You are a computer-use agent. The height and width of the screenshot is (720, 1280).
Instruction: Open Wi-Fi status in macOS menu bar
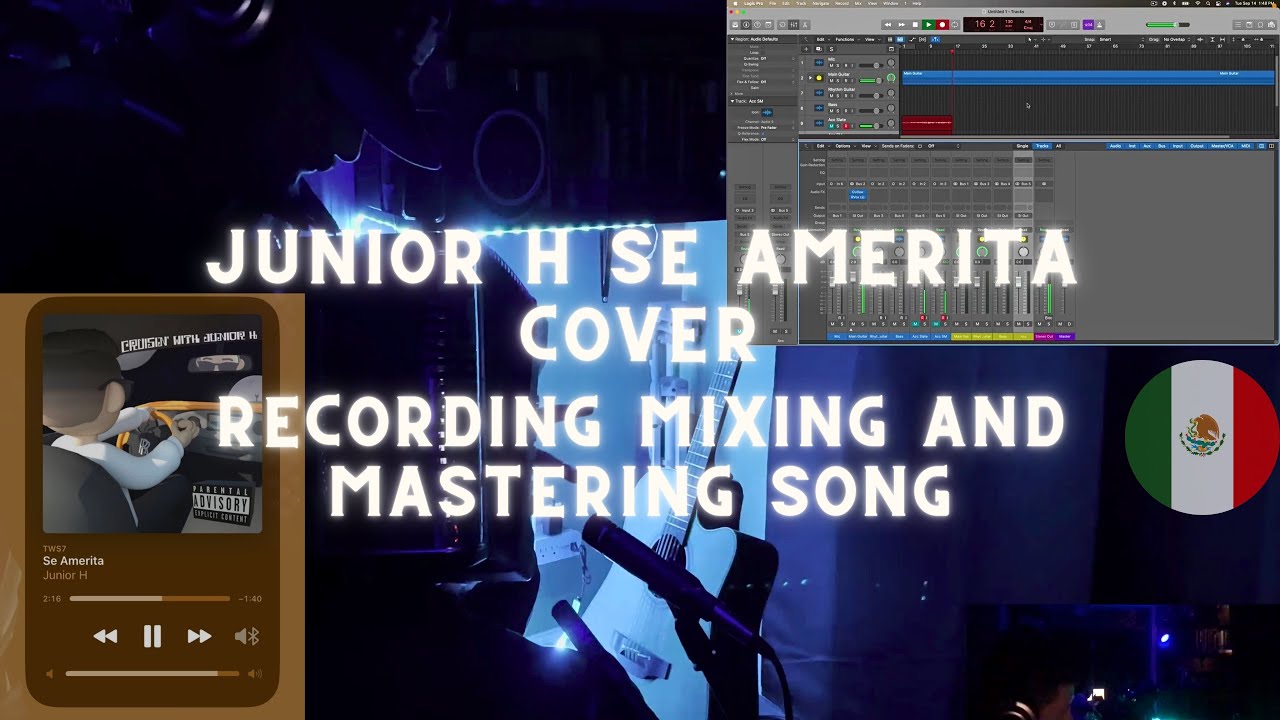tap(1197, 4)
